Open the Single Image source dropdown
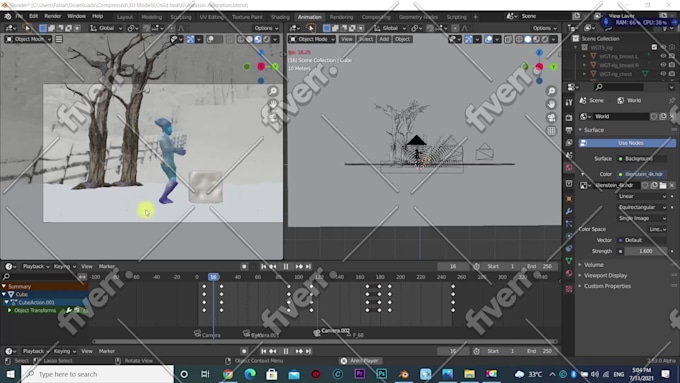Image resolution: width=680 pixels, height=383 pixels. tap(642, 218)
